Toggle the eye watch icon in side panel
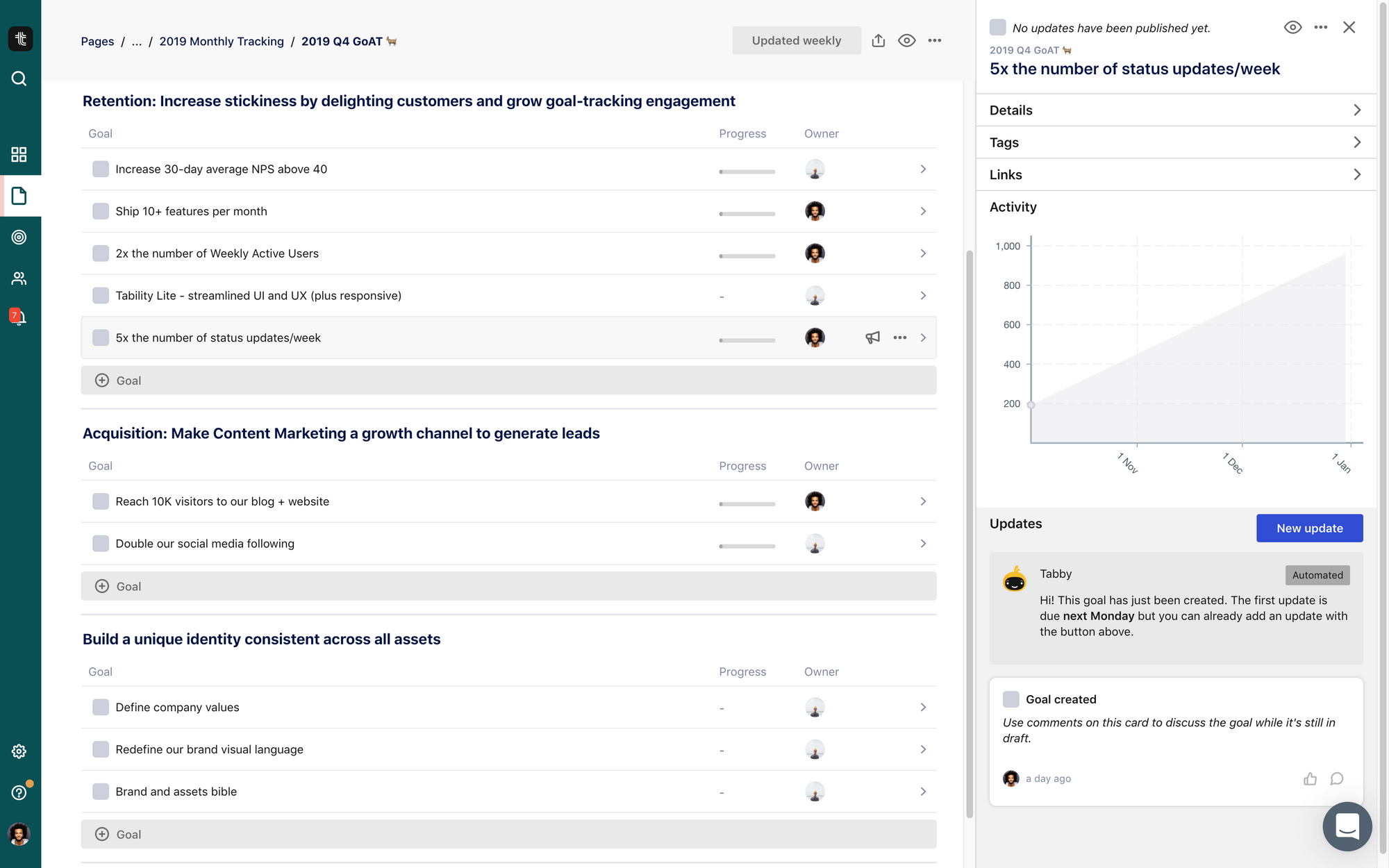1389x868 pixels. pos(1292,28)
